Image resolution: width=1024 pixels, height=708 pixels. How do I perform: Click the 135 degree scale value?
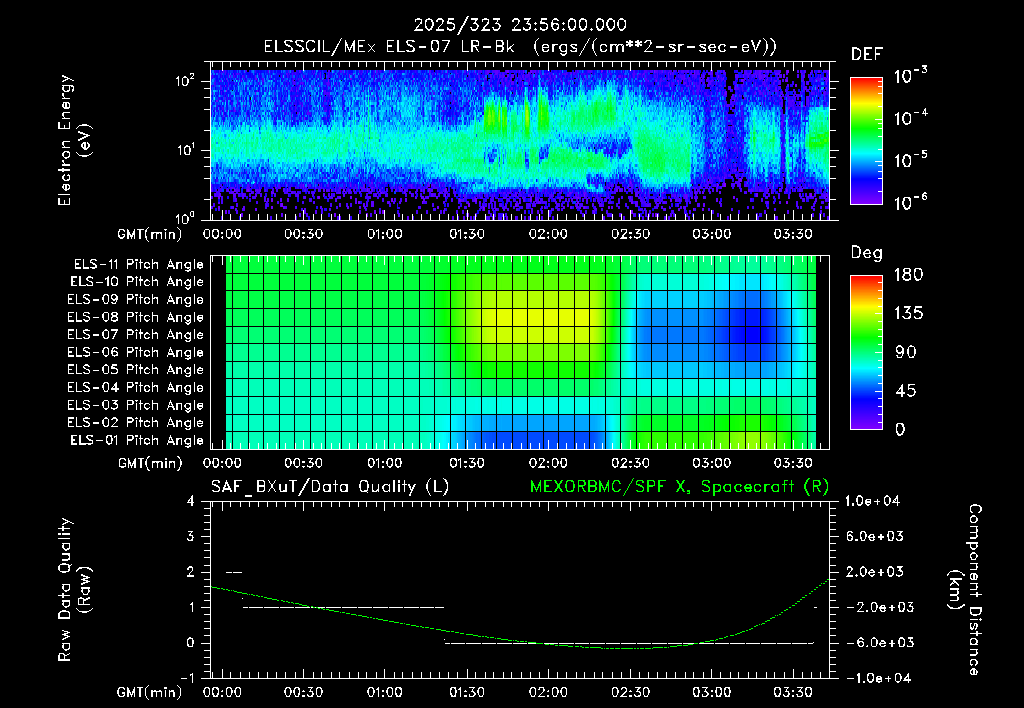coord(908,314)
